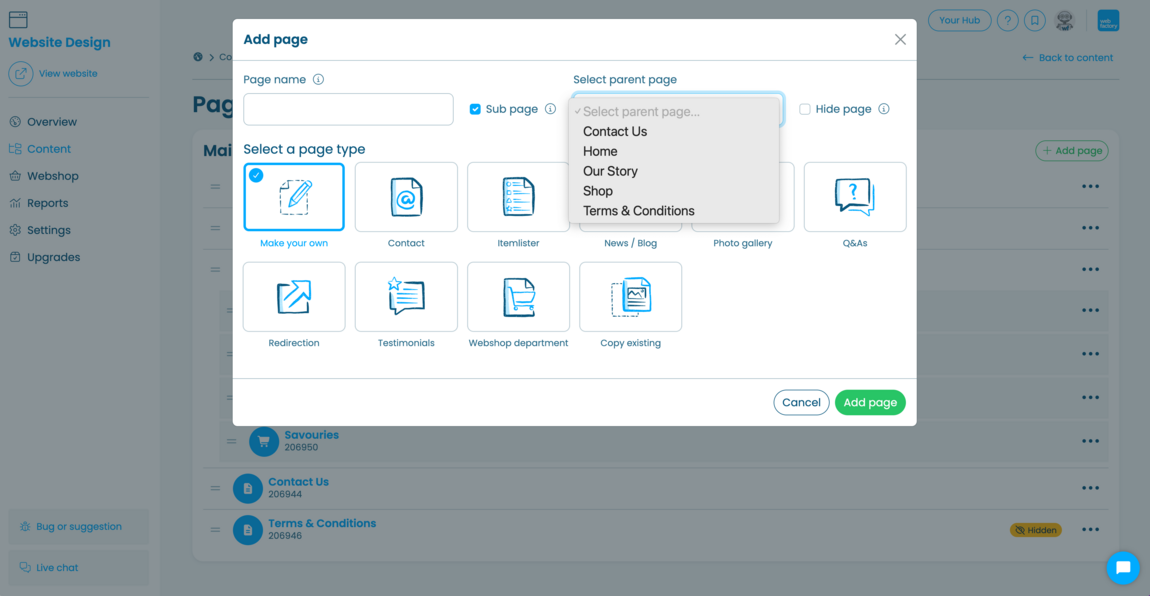Choose Contact Us from parent page dropdown

pos(615,132)
